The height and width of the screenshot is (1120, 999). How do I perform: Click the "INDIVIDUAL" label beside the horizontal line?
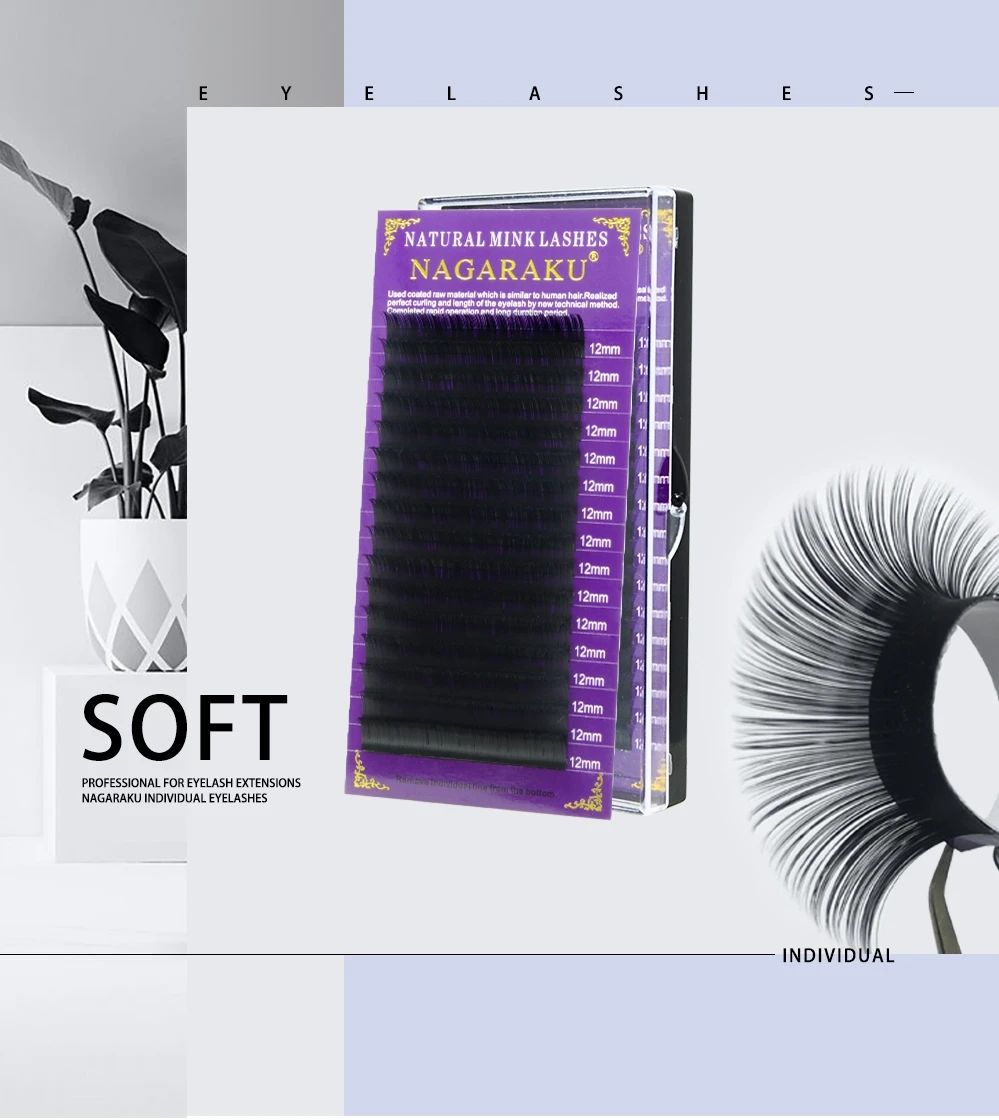click(x=838, y=956)
